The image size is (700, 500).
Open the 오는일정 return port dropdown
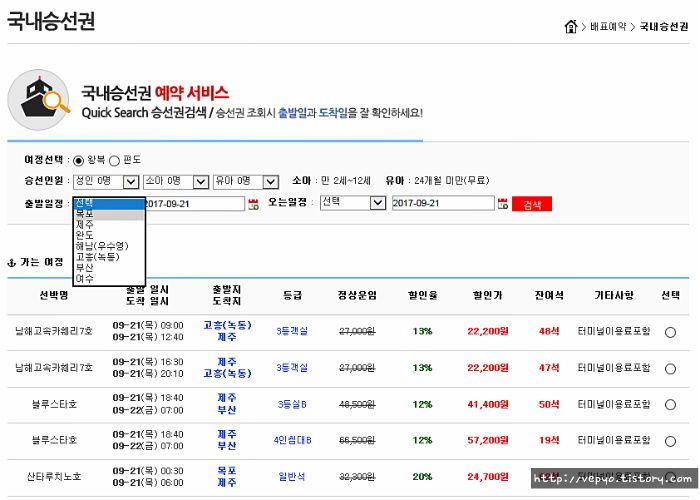353,203
